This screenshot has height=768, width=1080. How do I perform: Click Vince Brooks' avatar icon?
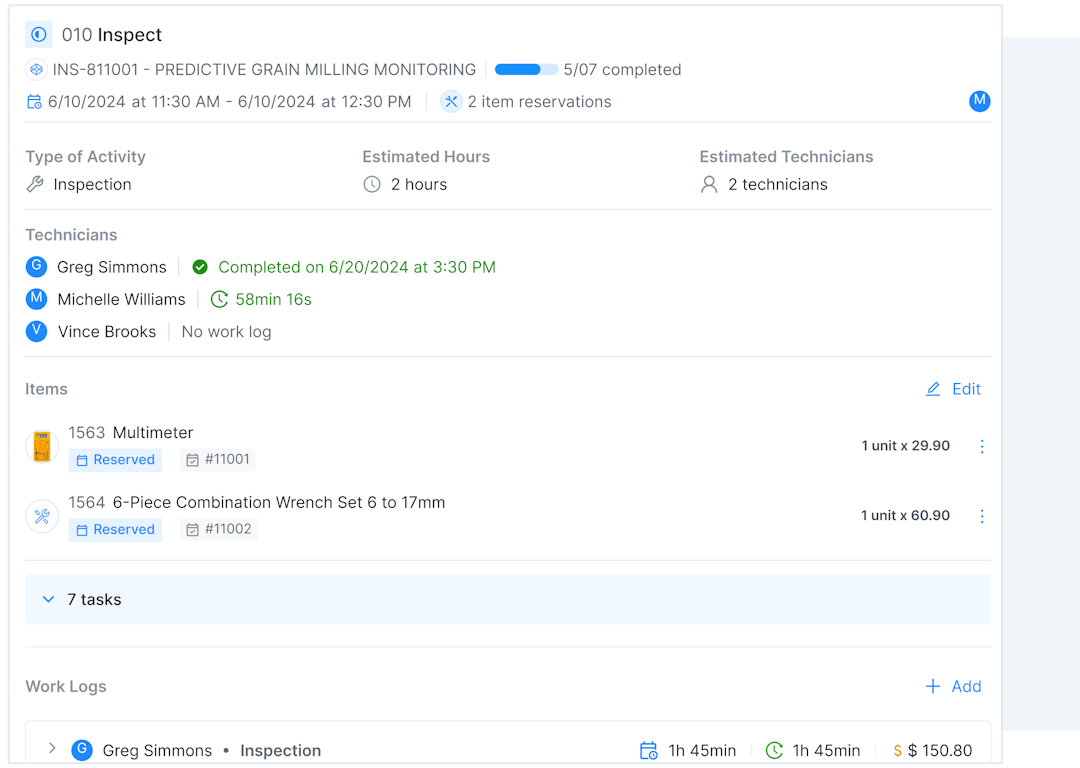click(37, 332)
